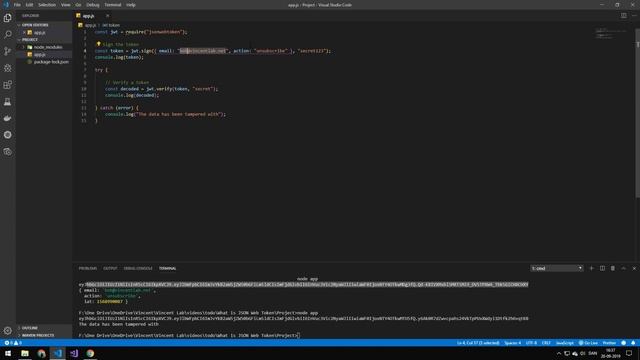Select the app.js editor tab
Image resolution: width=640 pixels, height=360 pixels.
click(x=93, y=16)
